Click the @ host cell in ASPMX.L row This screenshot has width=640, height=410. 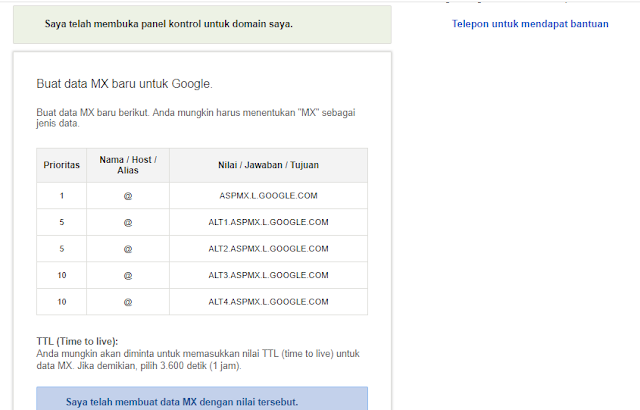coord(128,196)
